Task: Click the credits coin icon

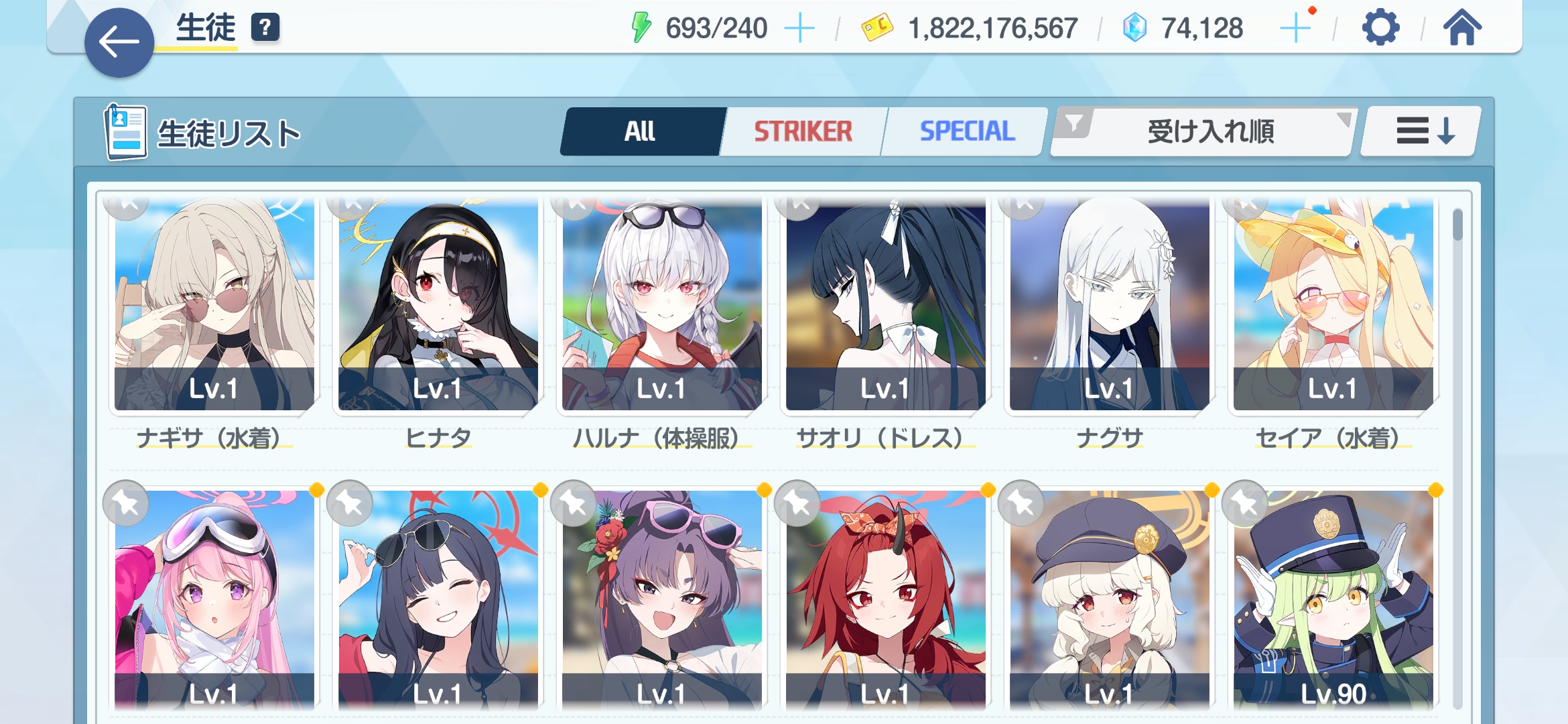Action: point(877,27)
